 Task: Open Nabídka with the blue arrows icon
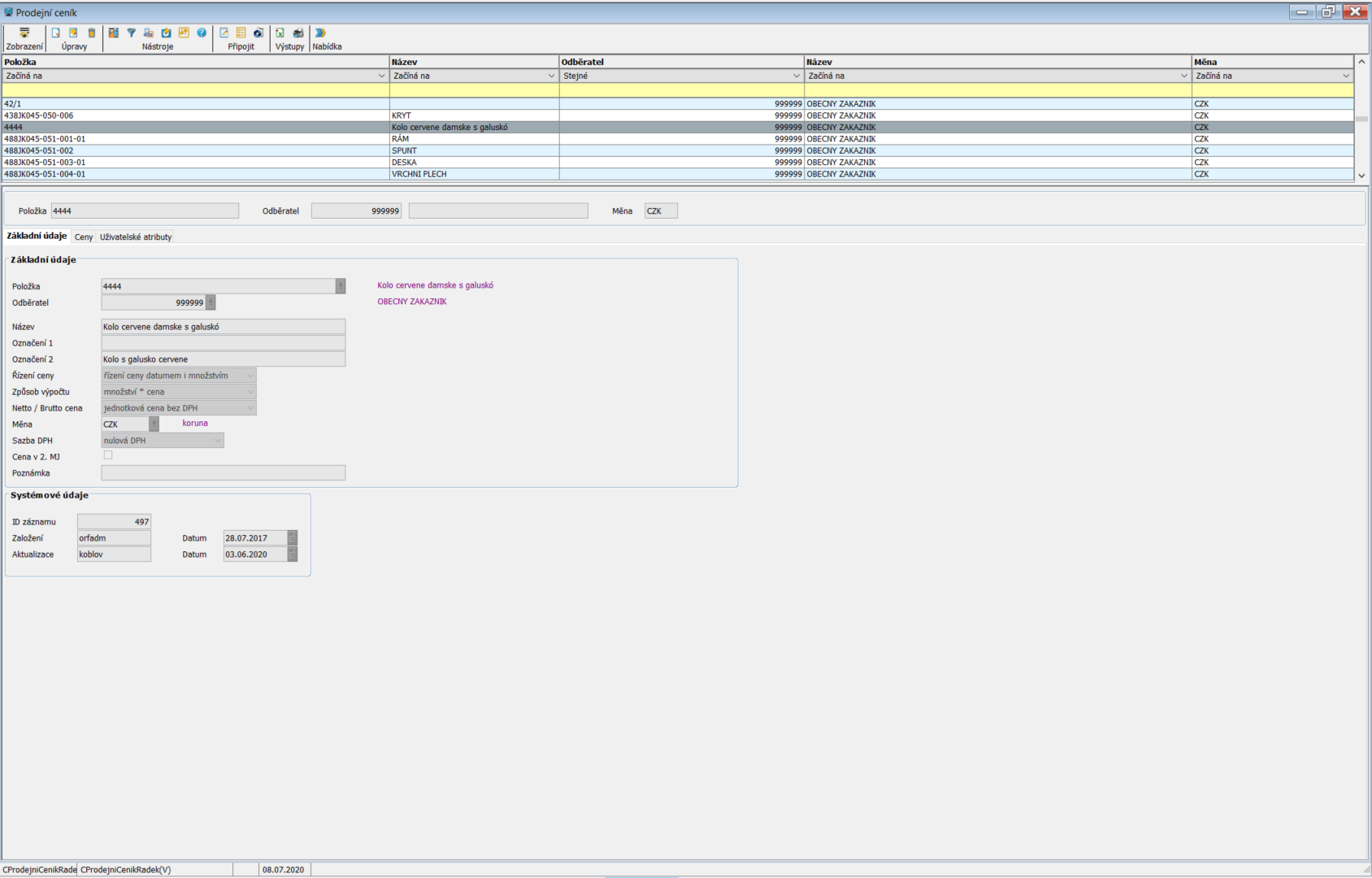(320, 33)
